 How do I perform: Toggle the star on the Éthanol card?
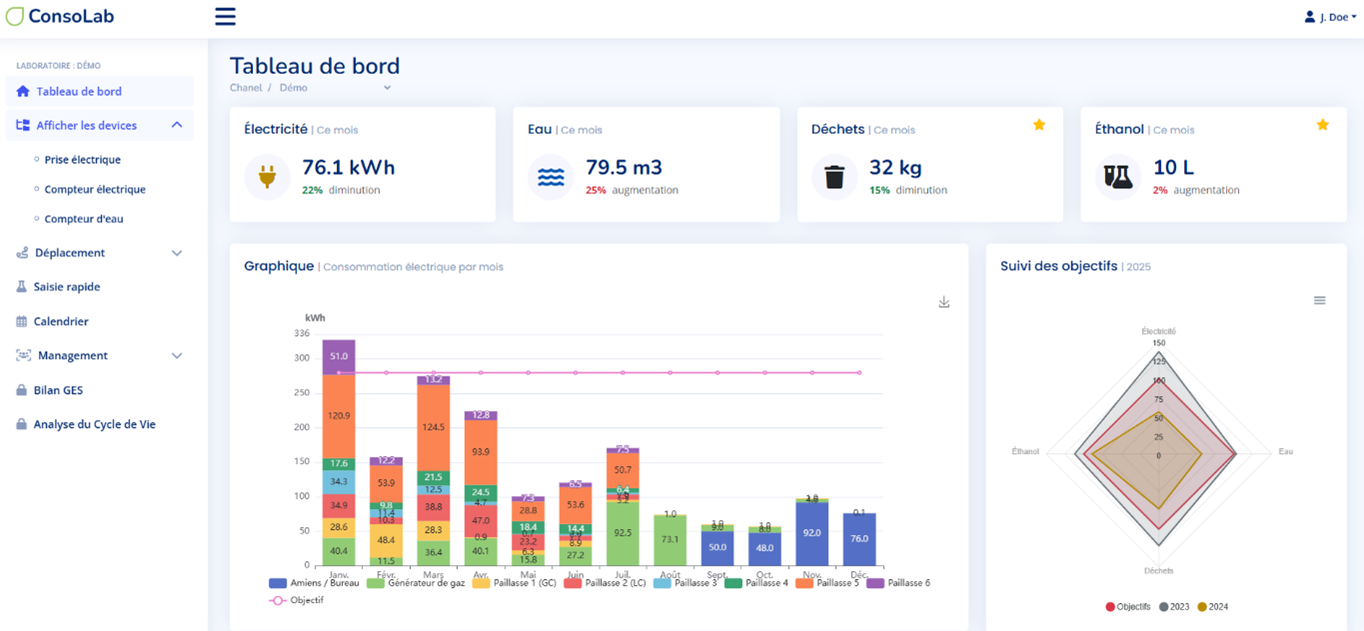coord(1322,125)
